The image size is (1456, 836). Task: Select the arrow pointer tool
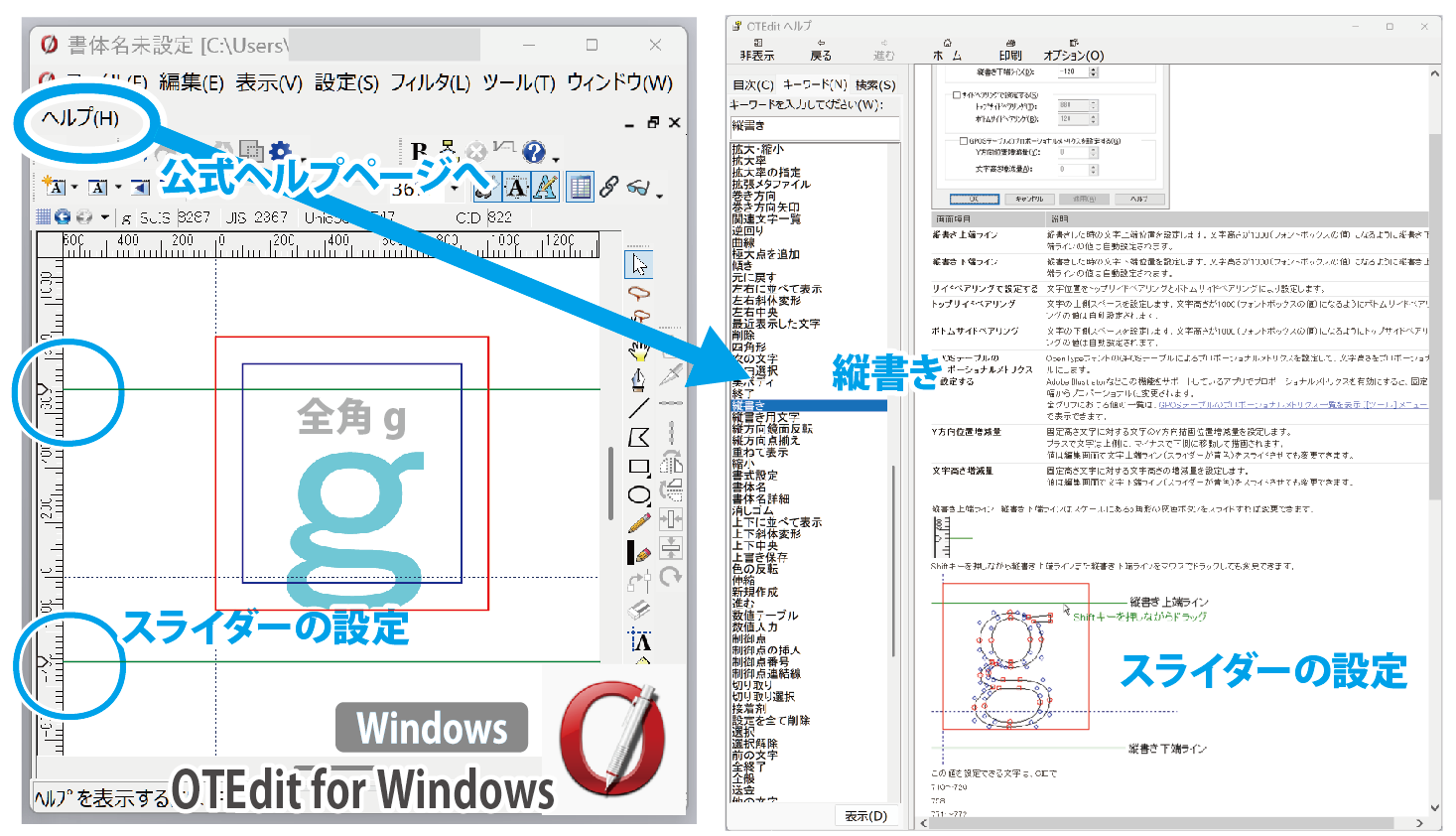pyautogui.click(x=638, y=264)
